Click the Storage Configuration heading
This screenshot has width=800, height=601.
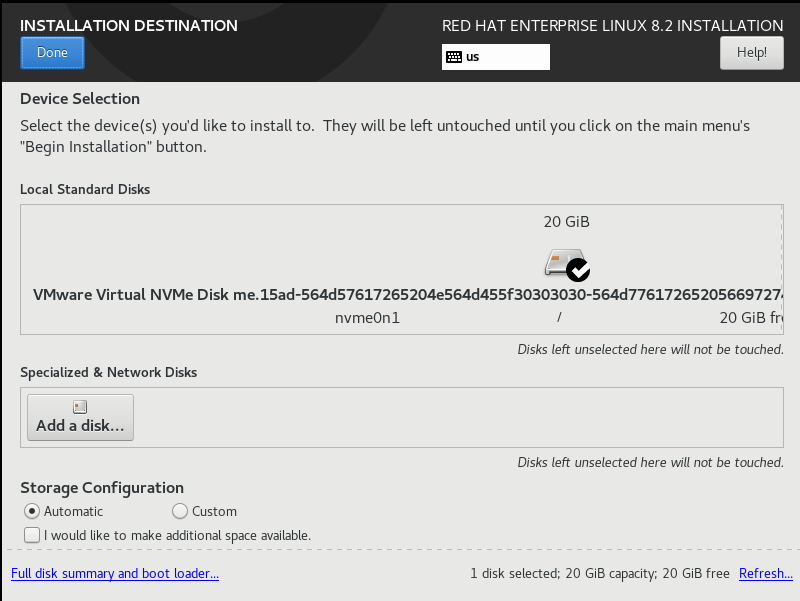[x=102, y=488]
